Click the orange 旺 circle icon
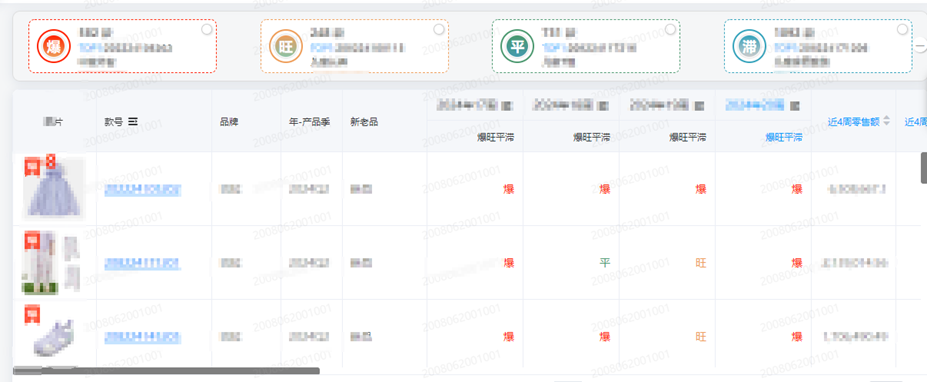 (x=286, y=46)
